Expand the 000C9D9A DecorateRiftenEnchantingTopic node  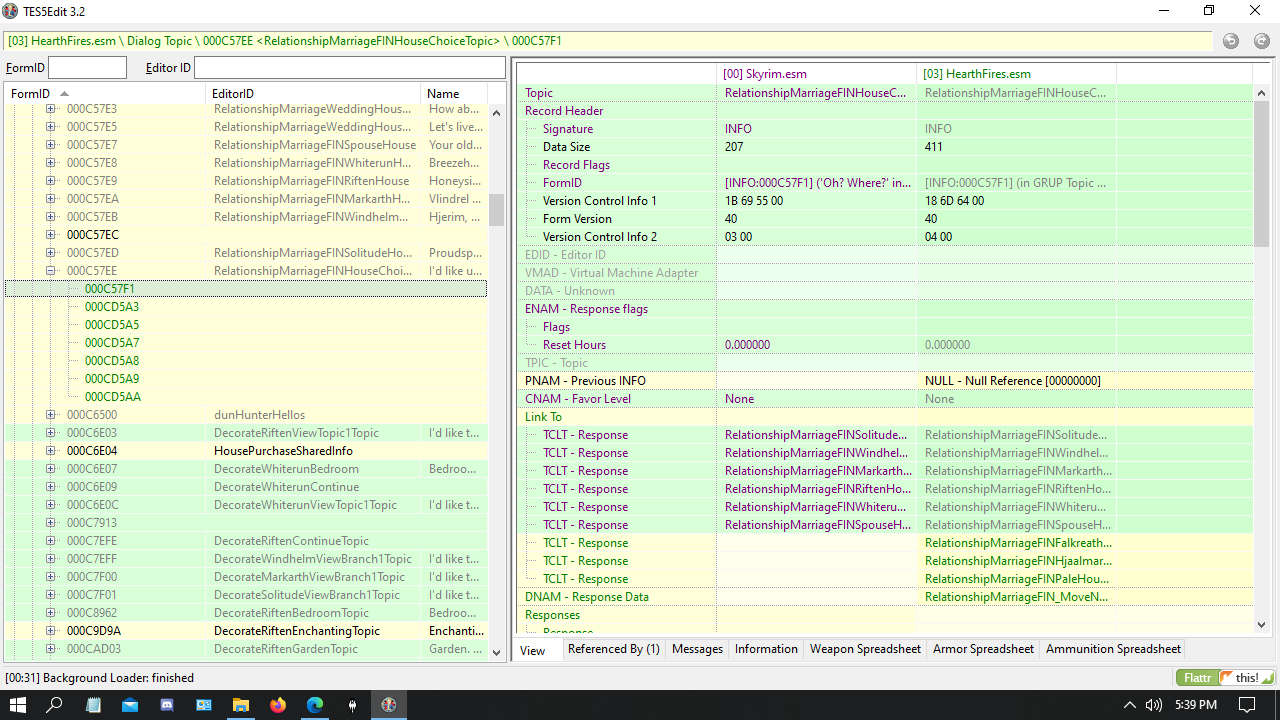tap(50, 631)
